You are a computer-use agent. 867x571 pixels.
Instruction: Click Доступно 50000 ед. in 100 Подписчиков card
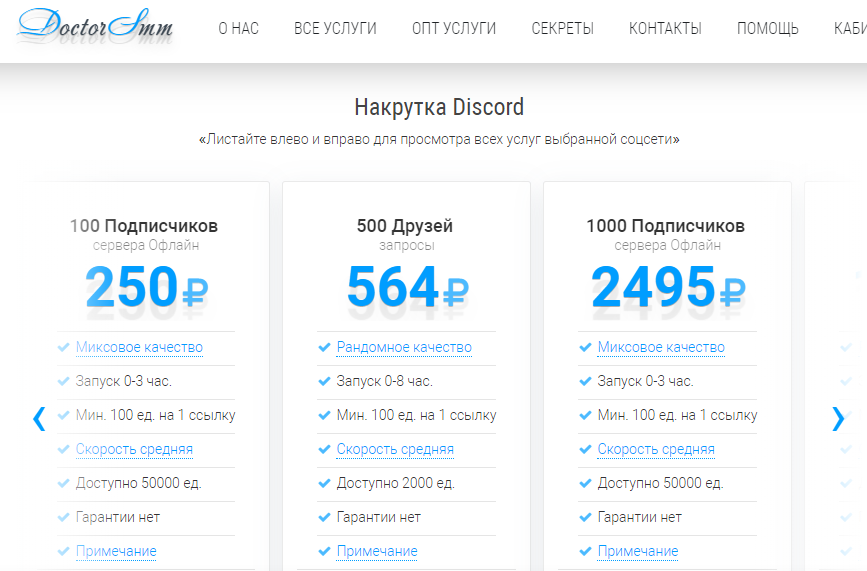point(139,483)
